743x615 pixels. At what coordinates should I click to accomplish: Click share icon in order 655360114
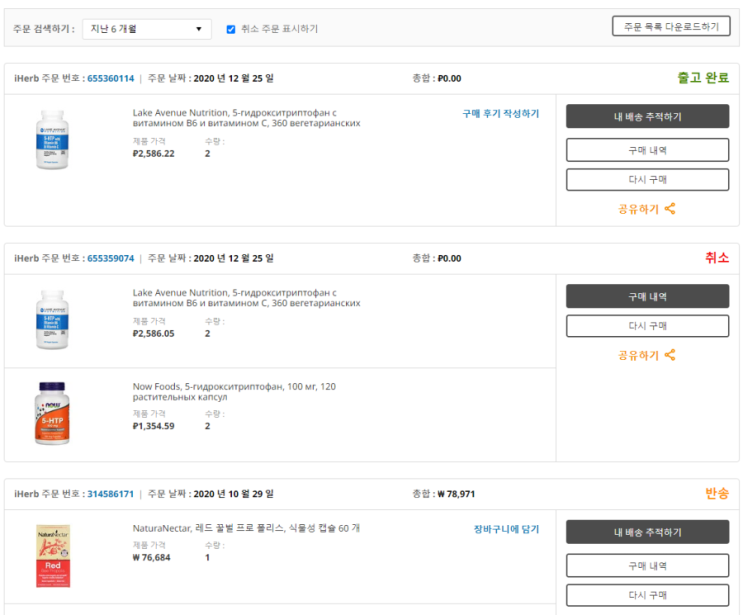pyautogui.click(x=670, y=209)
